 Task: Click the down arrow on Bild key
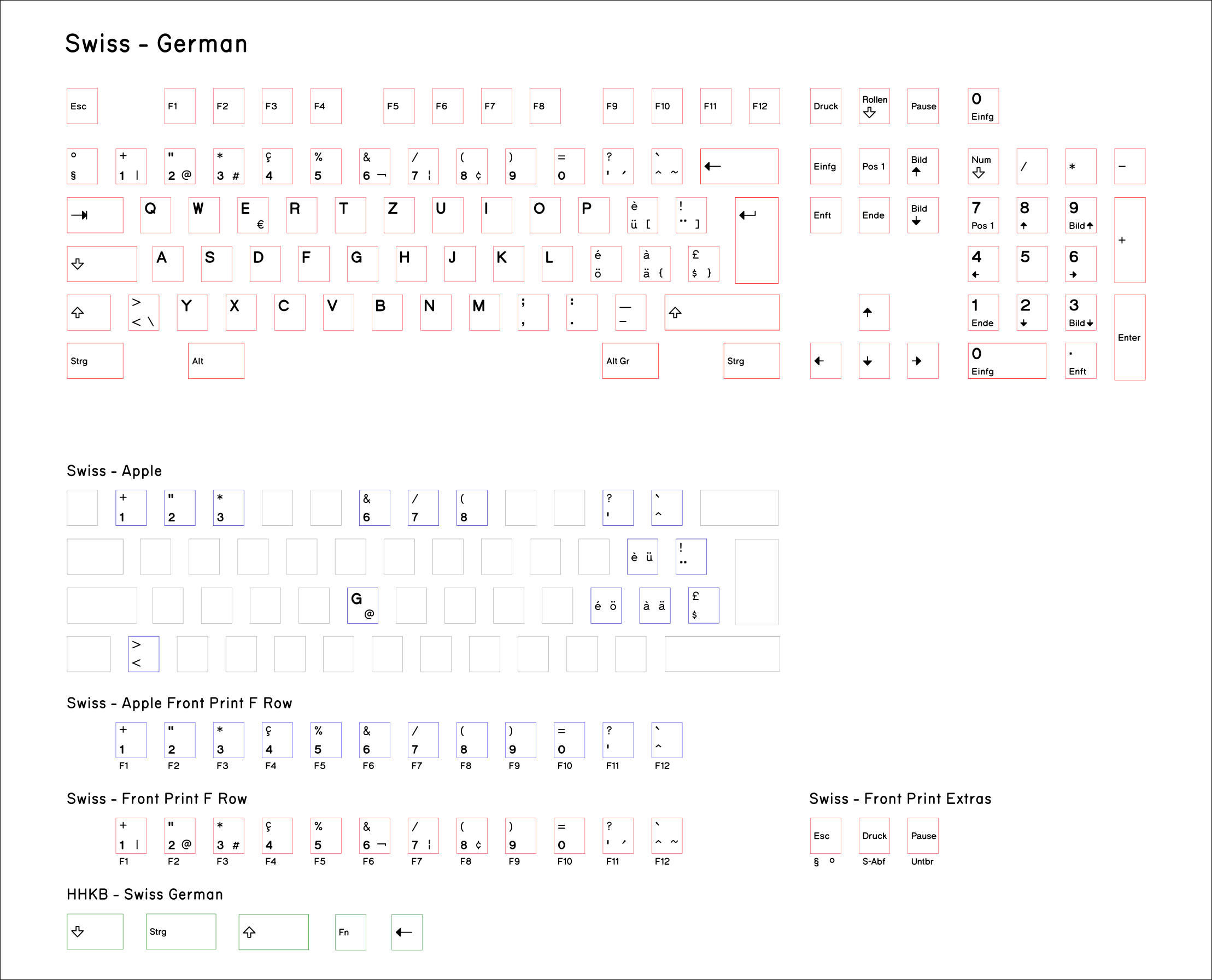tap(923, 215)
